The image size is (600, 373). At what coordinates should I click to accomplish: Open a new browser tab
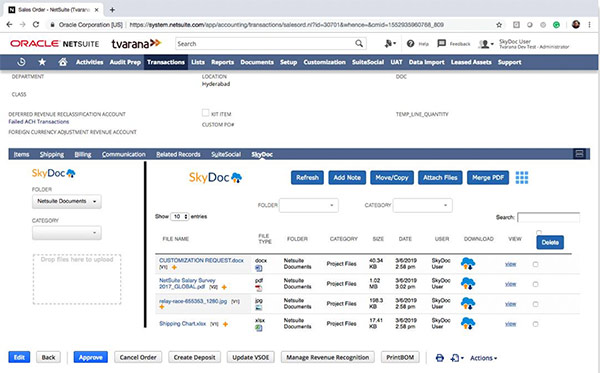[x=112, y=10]
